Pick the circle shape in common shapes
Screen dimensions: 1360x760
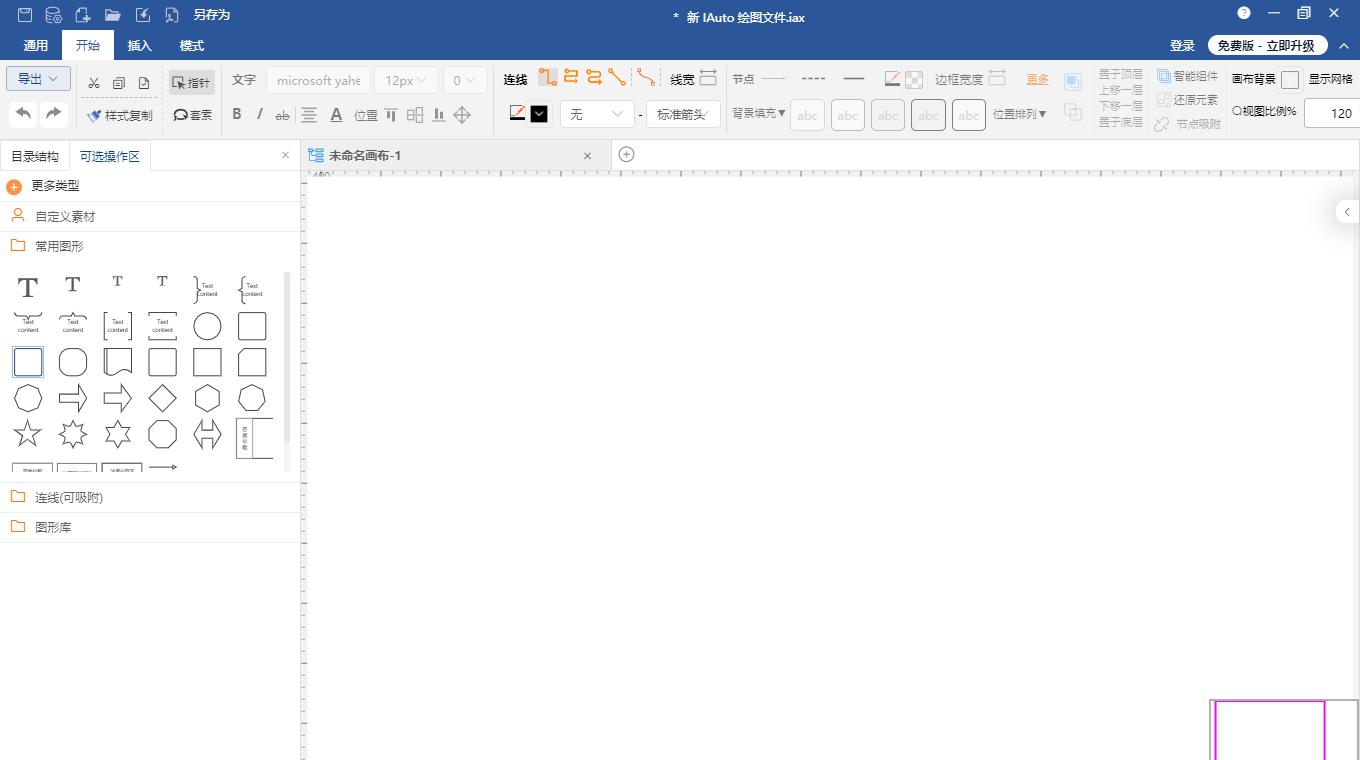207,326
